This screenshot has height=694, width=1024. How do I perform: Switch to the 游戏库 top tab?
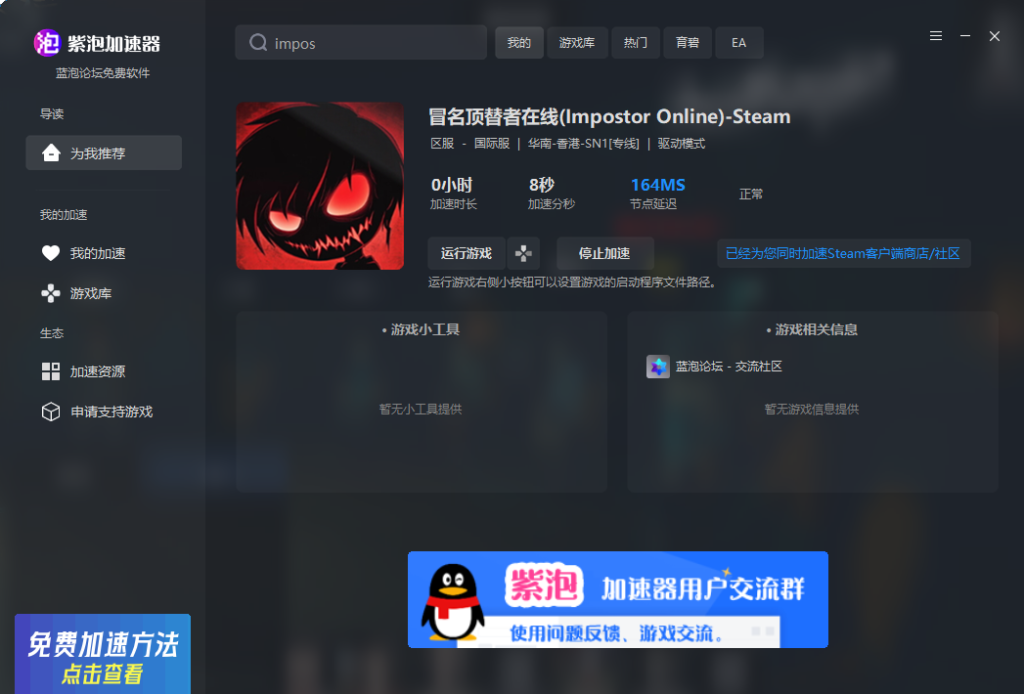pos(577,43)
